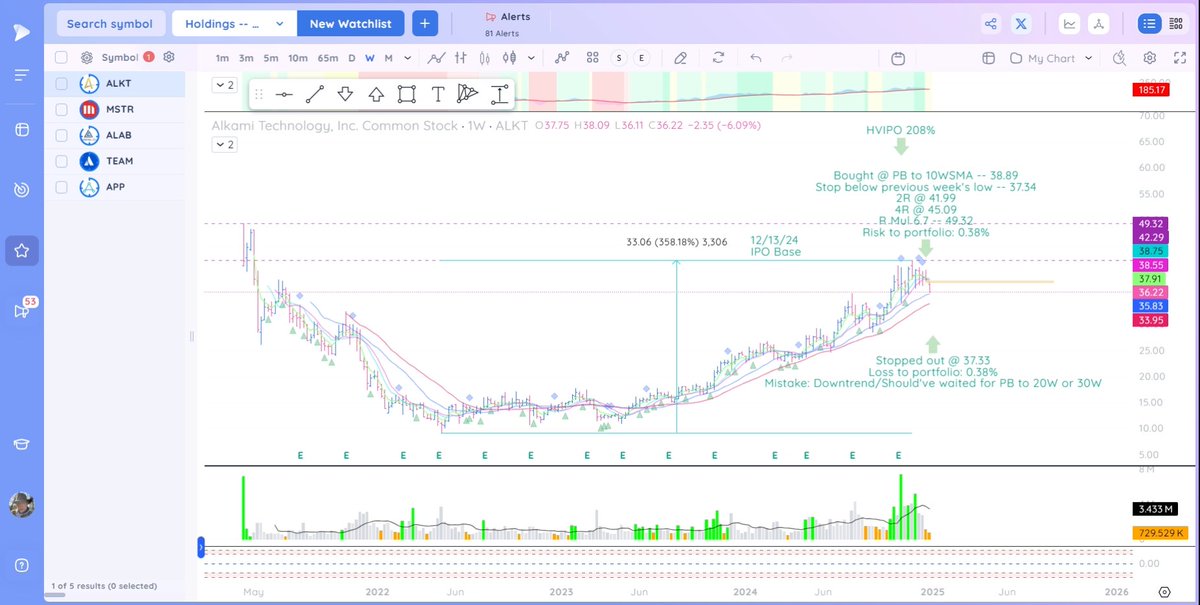Check the ALAB row checkbox
1200x605 pixels.
(62, 135)
